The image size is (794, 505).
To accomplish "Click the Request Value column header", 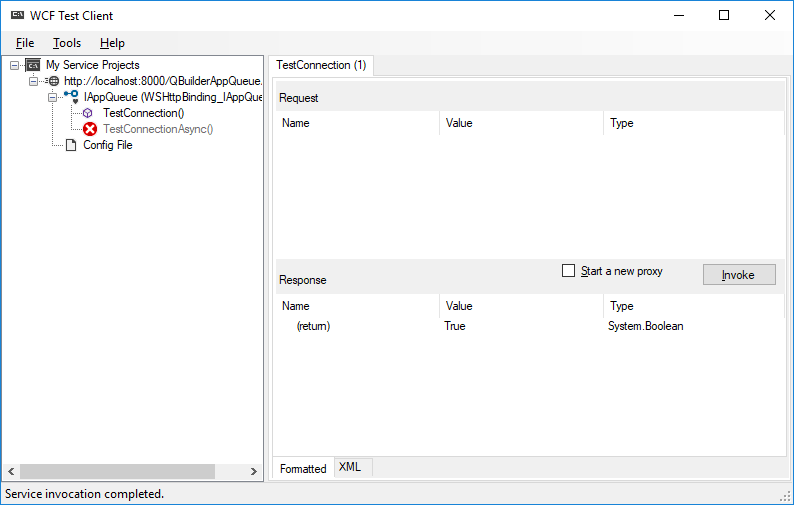I will pyautogui.click(x=522, y=123).
